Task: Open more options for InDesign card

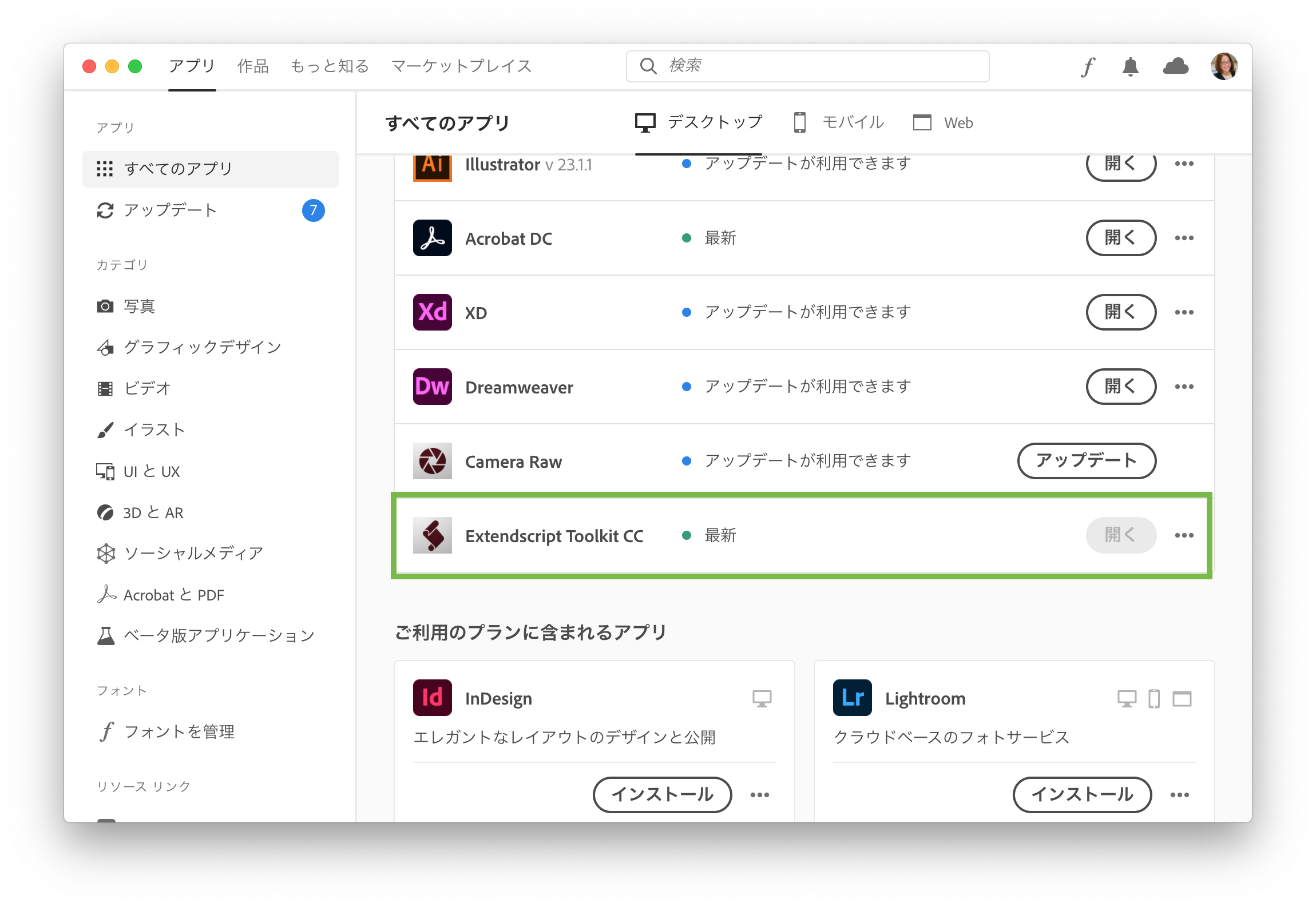Action: tap(759, 795)
